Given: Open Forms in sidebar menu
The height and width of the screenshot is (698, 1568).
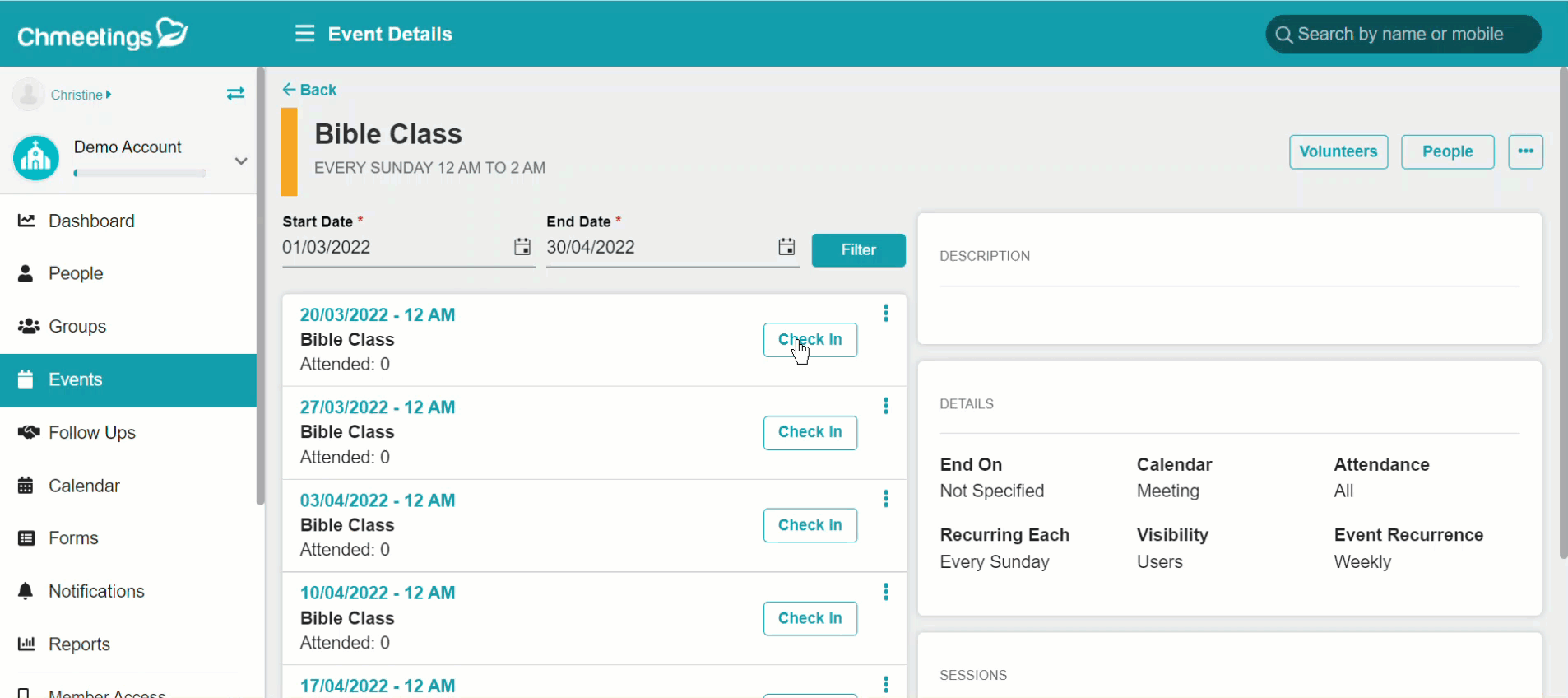Looking at the screenshot, I should [x=128, y=538].
